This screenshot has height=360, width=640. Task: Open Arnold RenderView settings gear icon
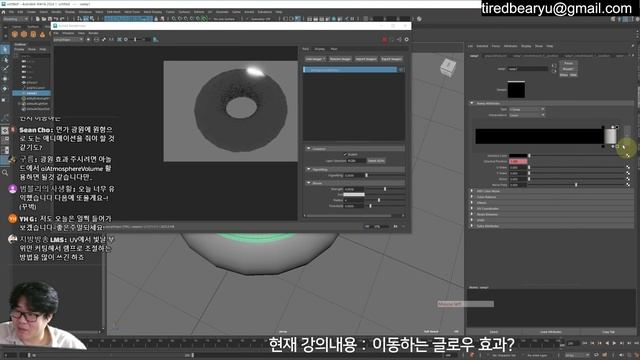coord(407,40)
